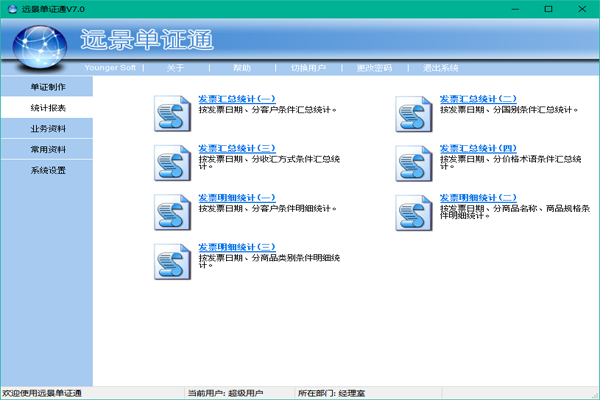The image size is (600, 400).
Task: Click the 发票汇总统计(四) report icon
Action: pos(414,163)
